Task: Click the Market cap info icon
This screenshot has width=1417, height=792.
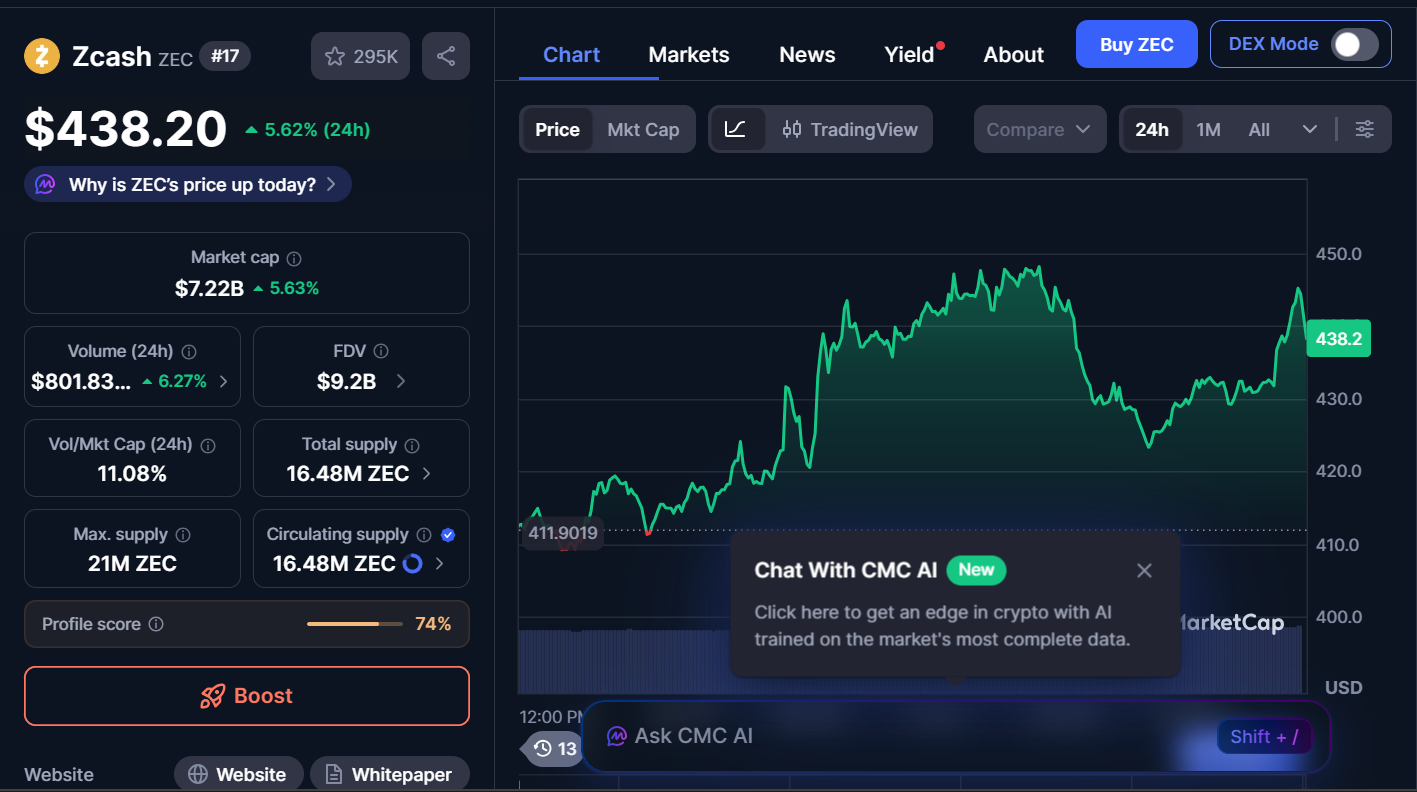Action: (x=294, y=258)
